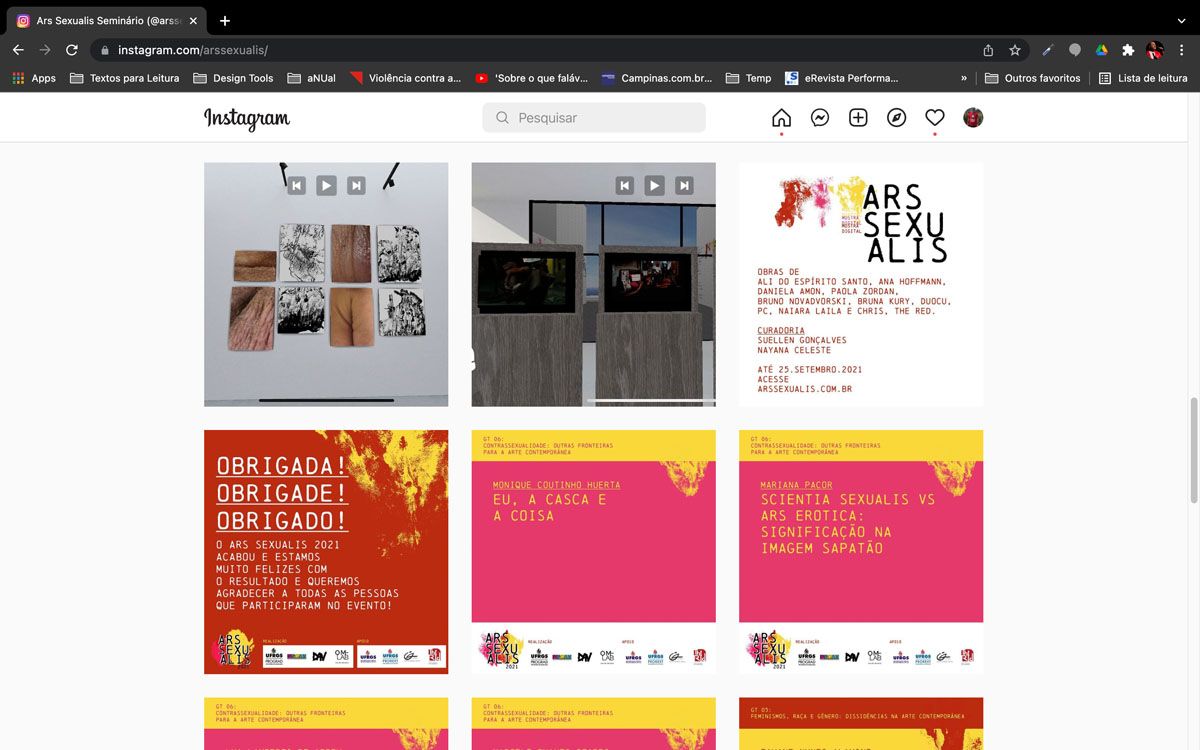The image size is (1200, 750).
Task: Skip back on first artwork video
Action: [x=296, y=185]
